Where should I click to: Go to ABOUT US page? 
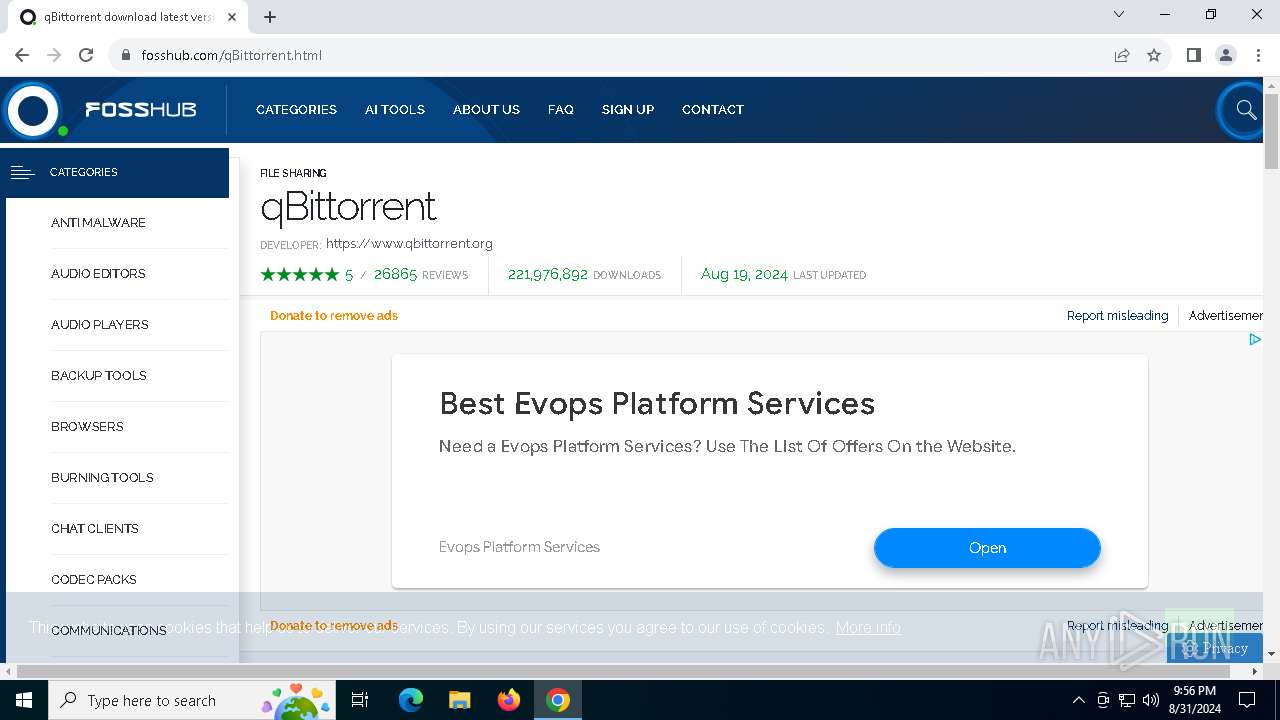(x=486, y=110)
